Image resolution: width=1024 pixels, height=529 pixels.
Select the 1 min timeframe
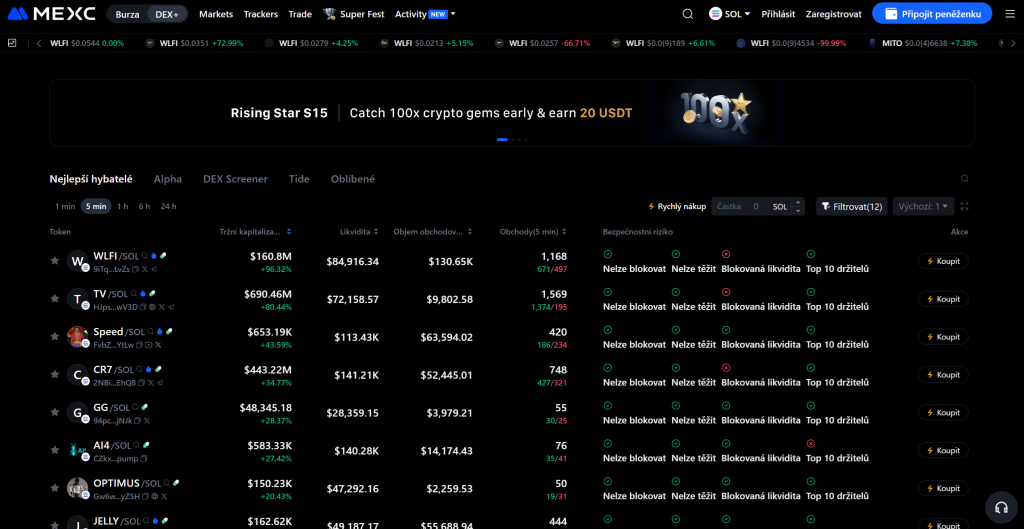pyautogui.click(x=65, y=206)
